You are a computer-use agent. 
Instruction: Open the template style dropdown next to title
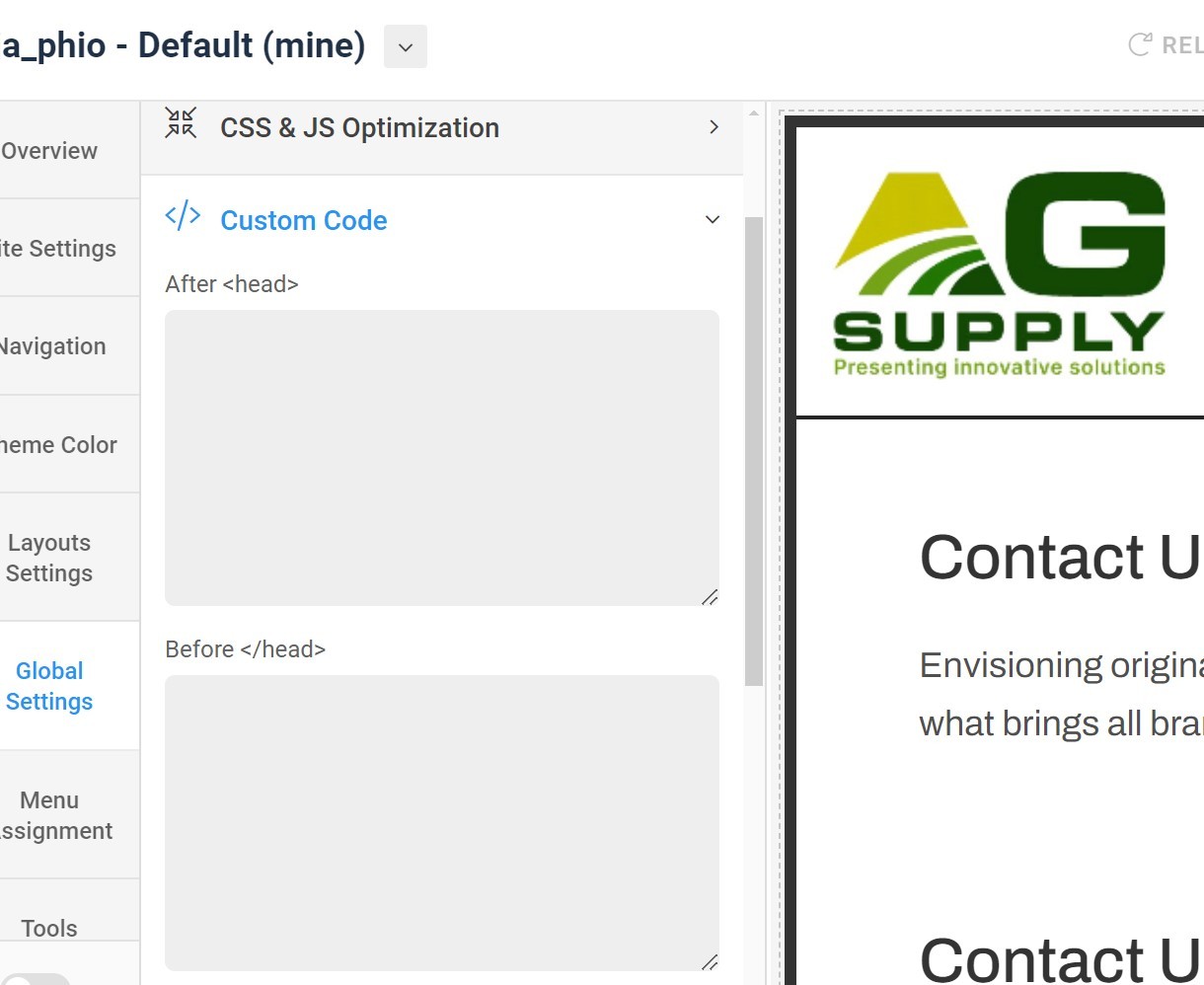405,46
